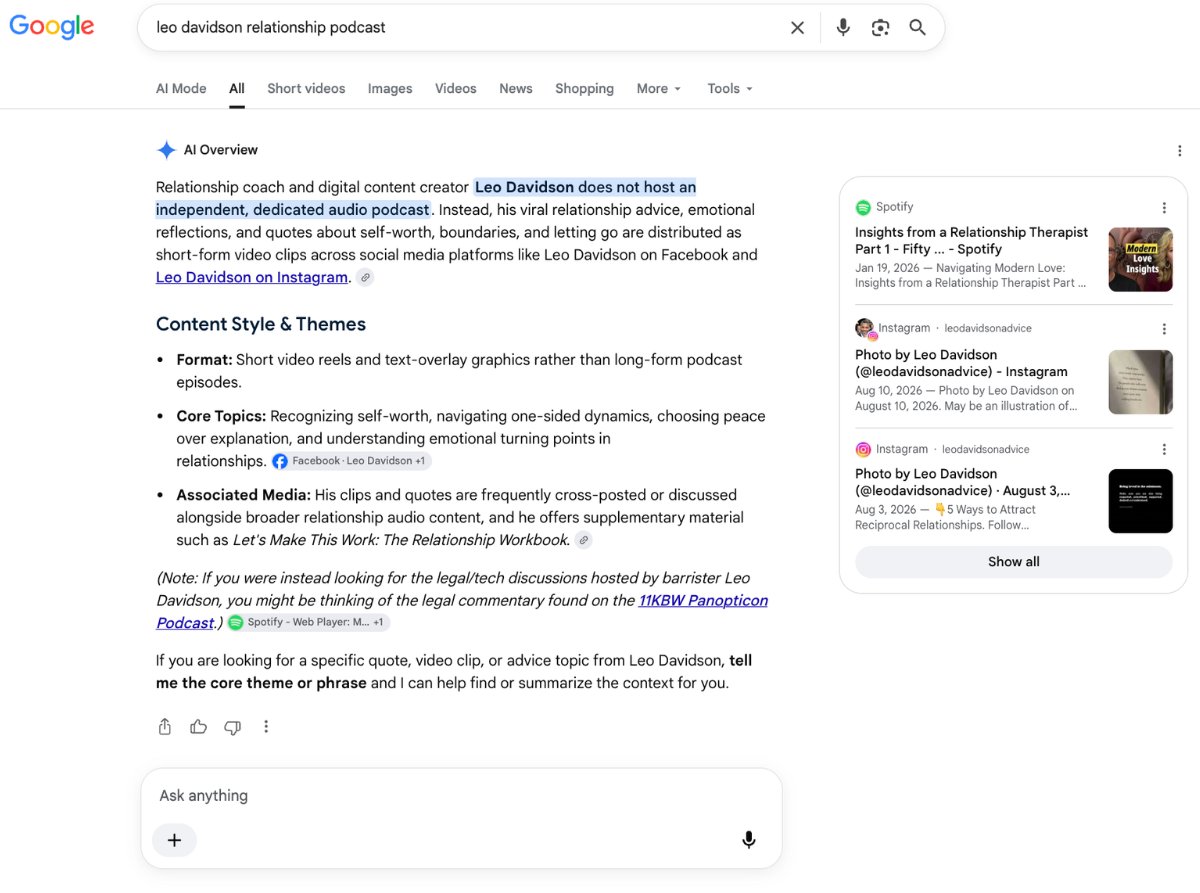The height and width of the screenshot is (893, 1200).
Task: Open Spotify result card three-dot menu
Action: (x=1164, y=208)
